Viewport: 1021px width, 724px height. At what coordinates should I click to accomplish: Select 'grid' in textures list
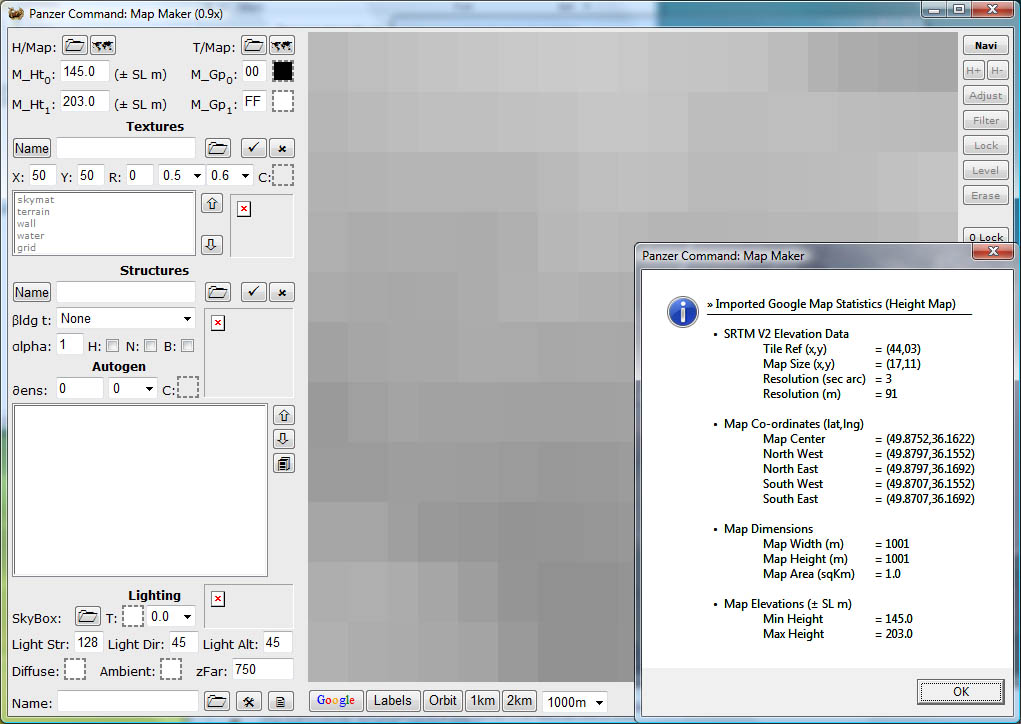tap(27, 247)
